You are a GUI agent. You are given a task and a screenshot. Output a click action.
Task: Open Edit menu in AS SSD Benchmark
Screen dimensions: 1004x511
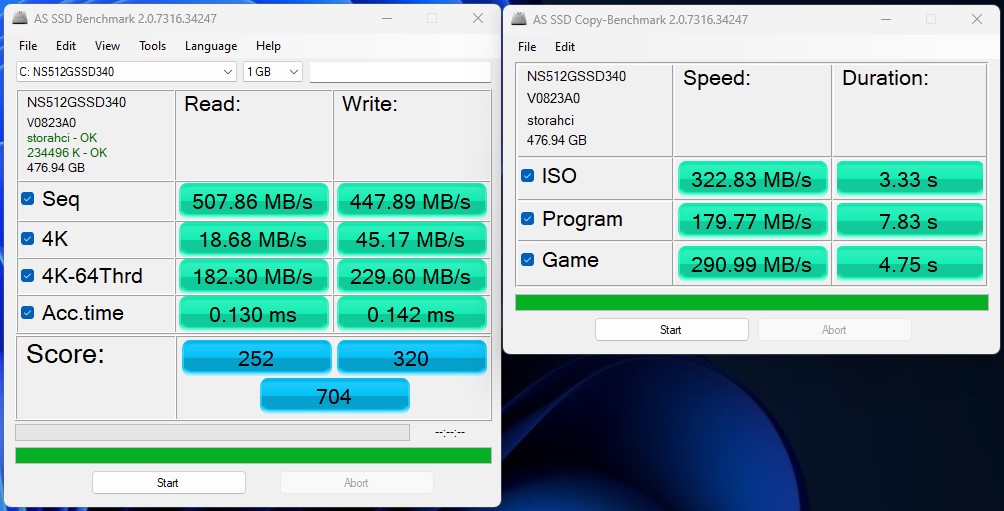66,46
